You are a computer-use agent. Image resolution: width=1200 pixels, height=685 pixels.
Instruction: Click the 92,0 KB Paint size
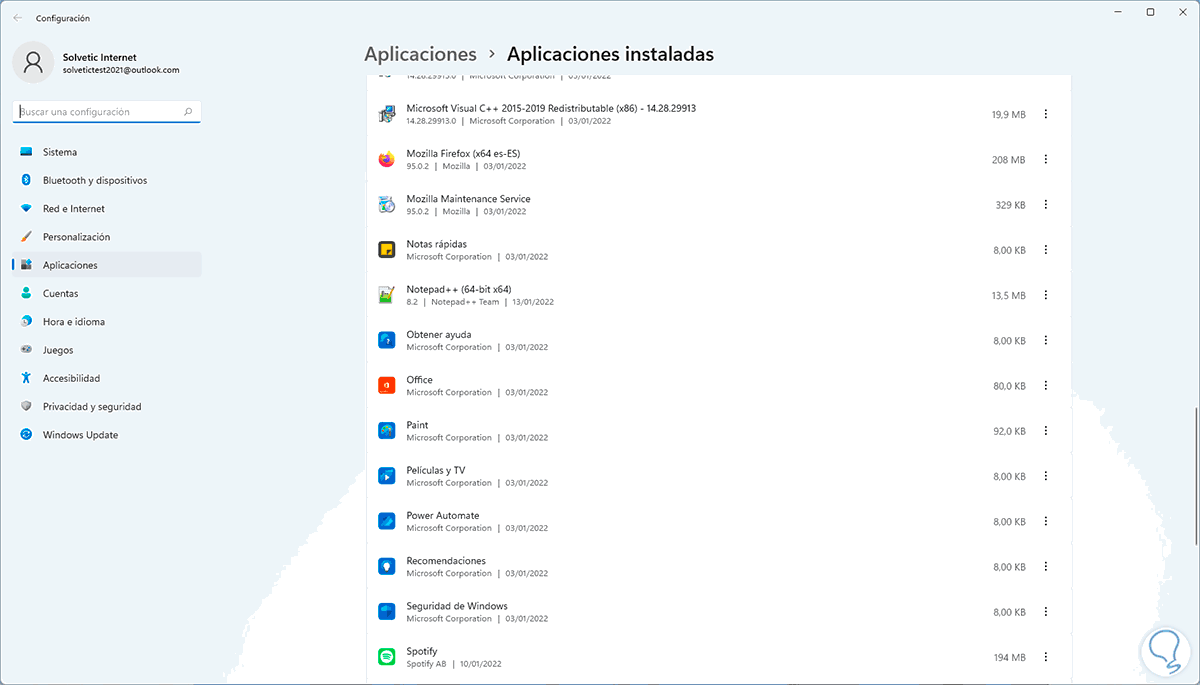(1009, 431)
